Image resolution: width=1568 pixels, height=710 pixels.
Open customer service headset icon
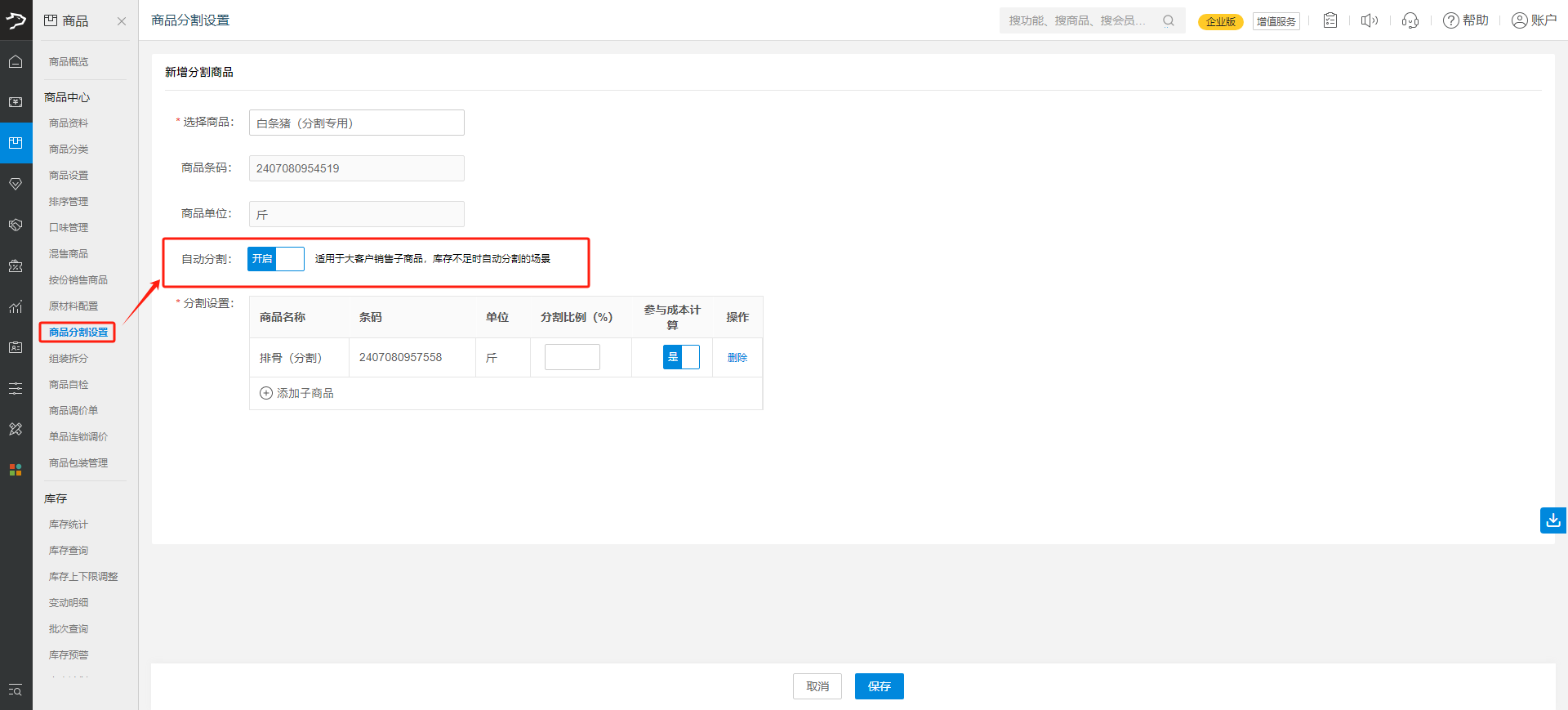(x=1410, y=20)
